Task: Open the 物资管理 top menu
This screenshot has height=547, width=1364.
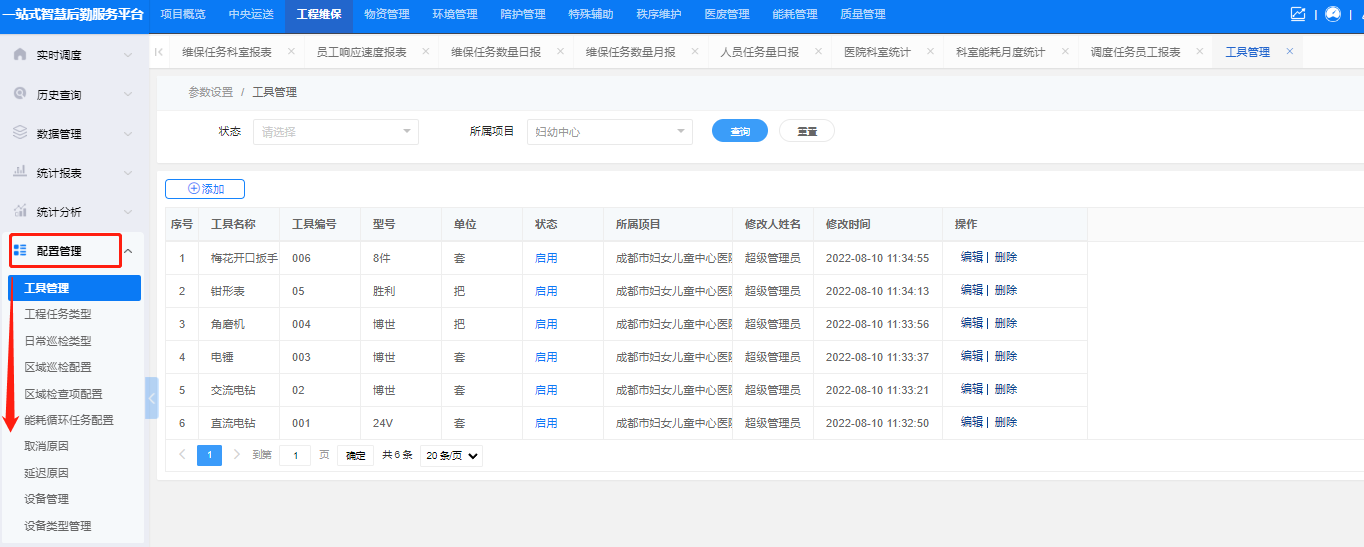Action: pyautogui.click(x=386, y=14)
